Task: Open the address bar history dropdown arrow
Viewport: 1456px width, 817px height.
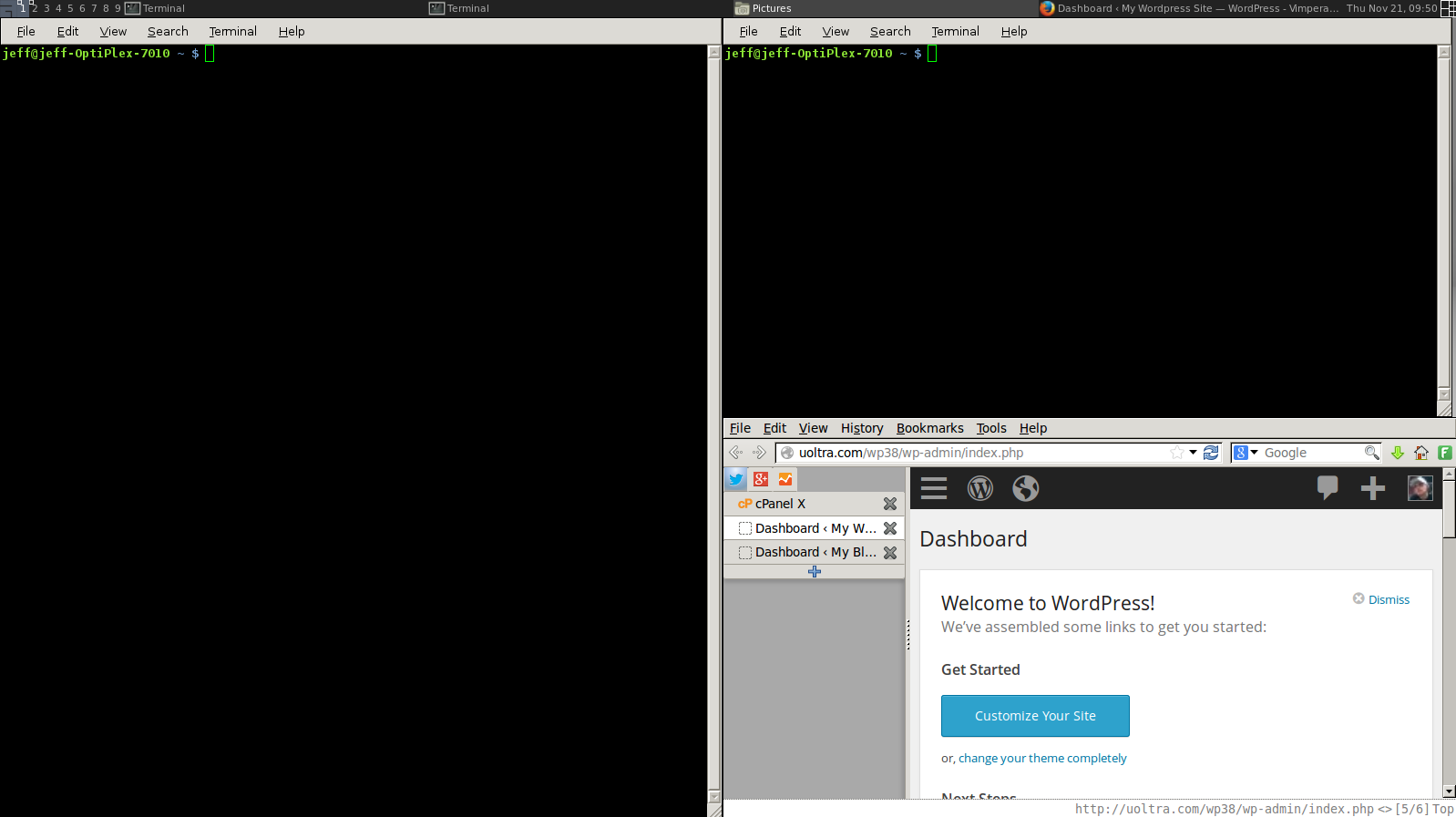Action: (1193, 453)
